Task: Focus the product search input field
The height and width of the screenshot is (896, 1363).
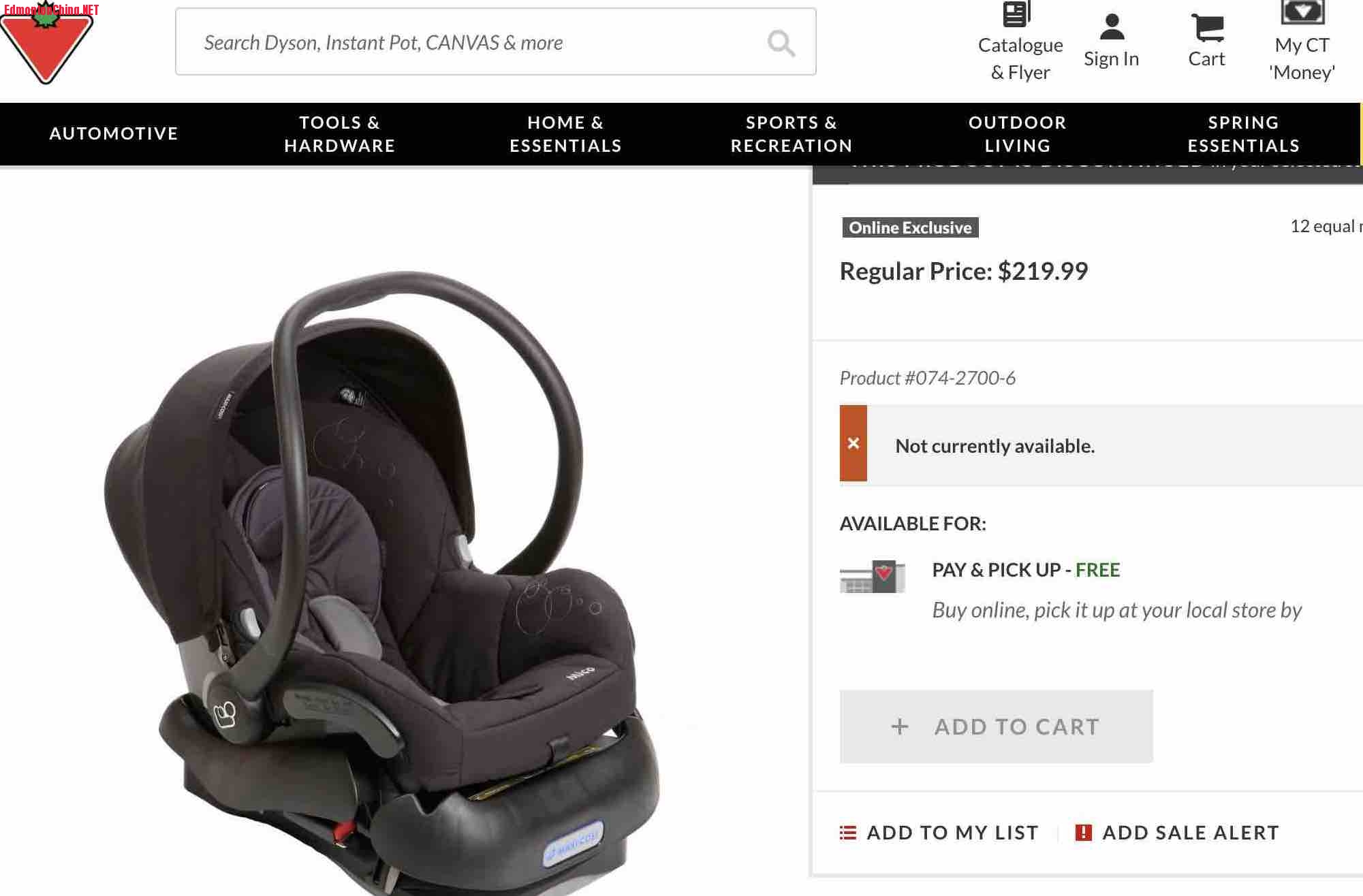Action: [495, 42]
